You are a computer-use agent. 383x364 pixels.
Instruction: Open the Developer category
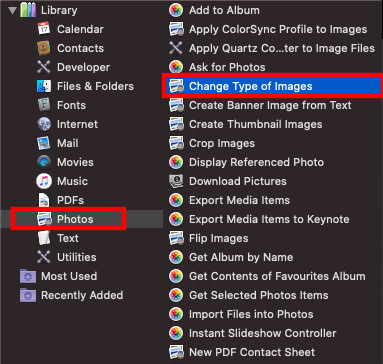click(83, 67)
